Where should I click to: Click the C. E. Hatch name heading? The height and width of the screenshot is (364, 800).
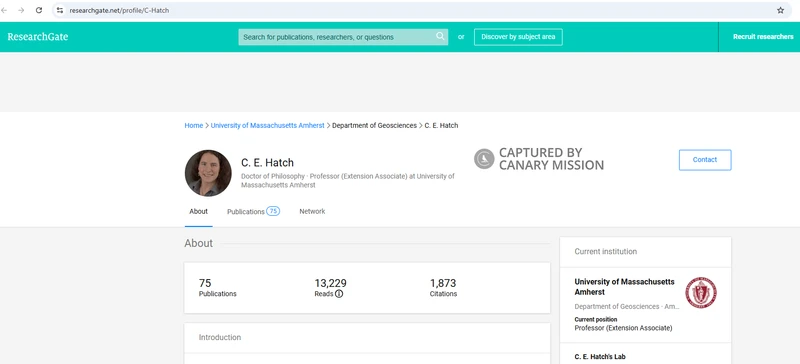(x=267, y=163)
